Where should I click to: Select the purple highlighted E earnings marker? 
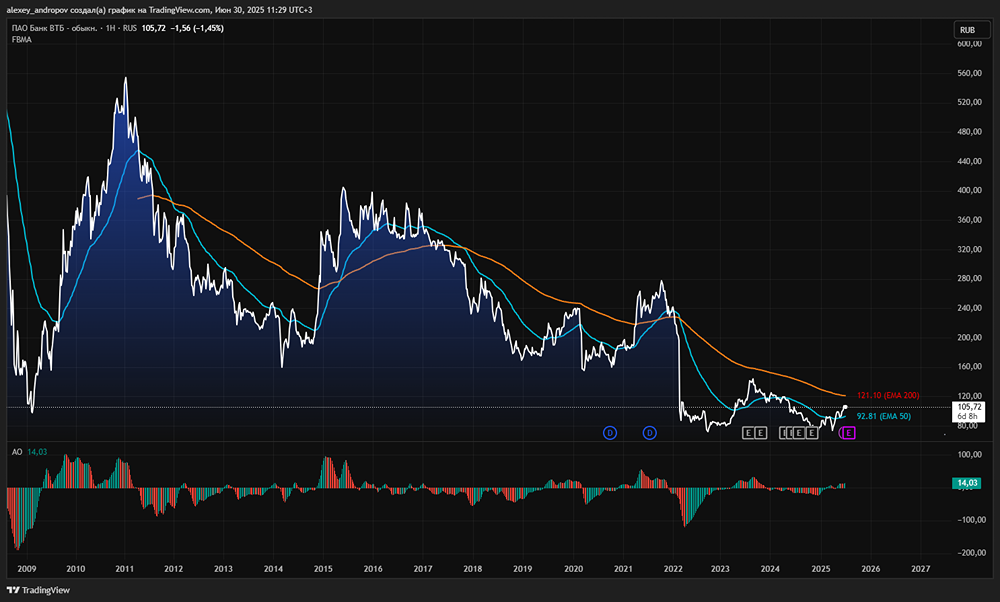[849, 432]
